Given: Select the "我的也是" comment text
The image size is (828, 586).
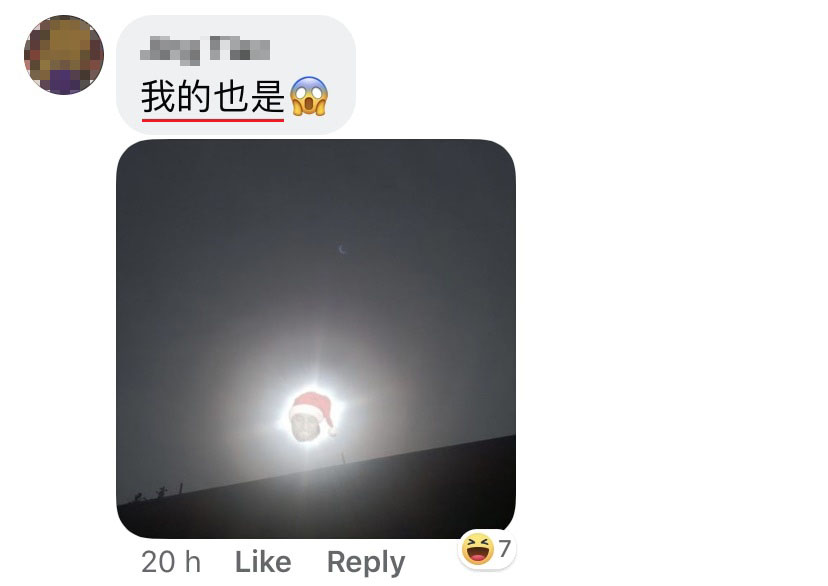Looking at the screenshot, I should [x=213, y=97].
